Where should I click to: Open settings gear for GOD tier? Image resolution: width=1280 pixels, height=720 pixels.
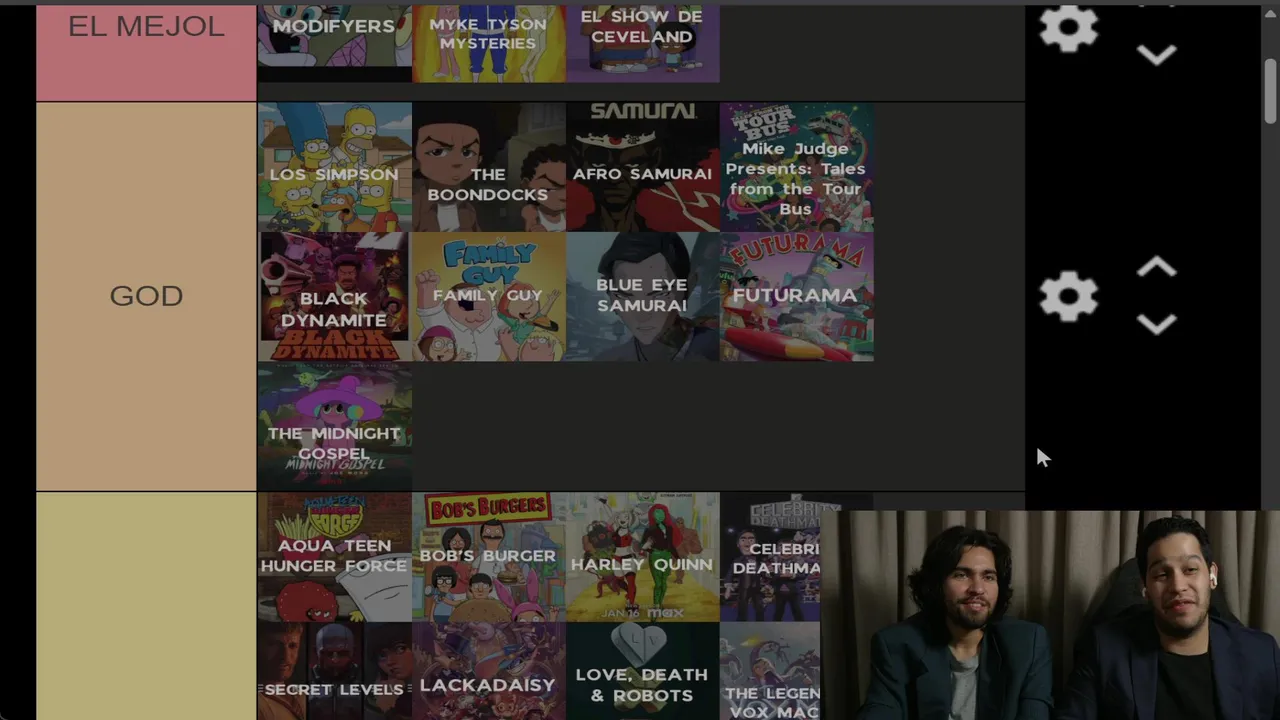[x=1068, y=296]
